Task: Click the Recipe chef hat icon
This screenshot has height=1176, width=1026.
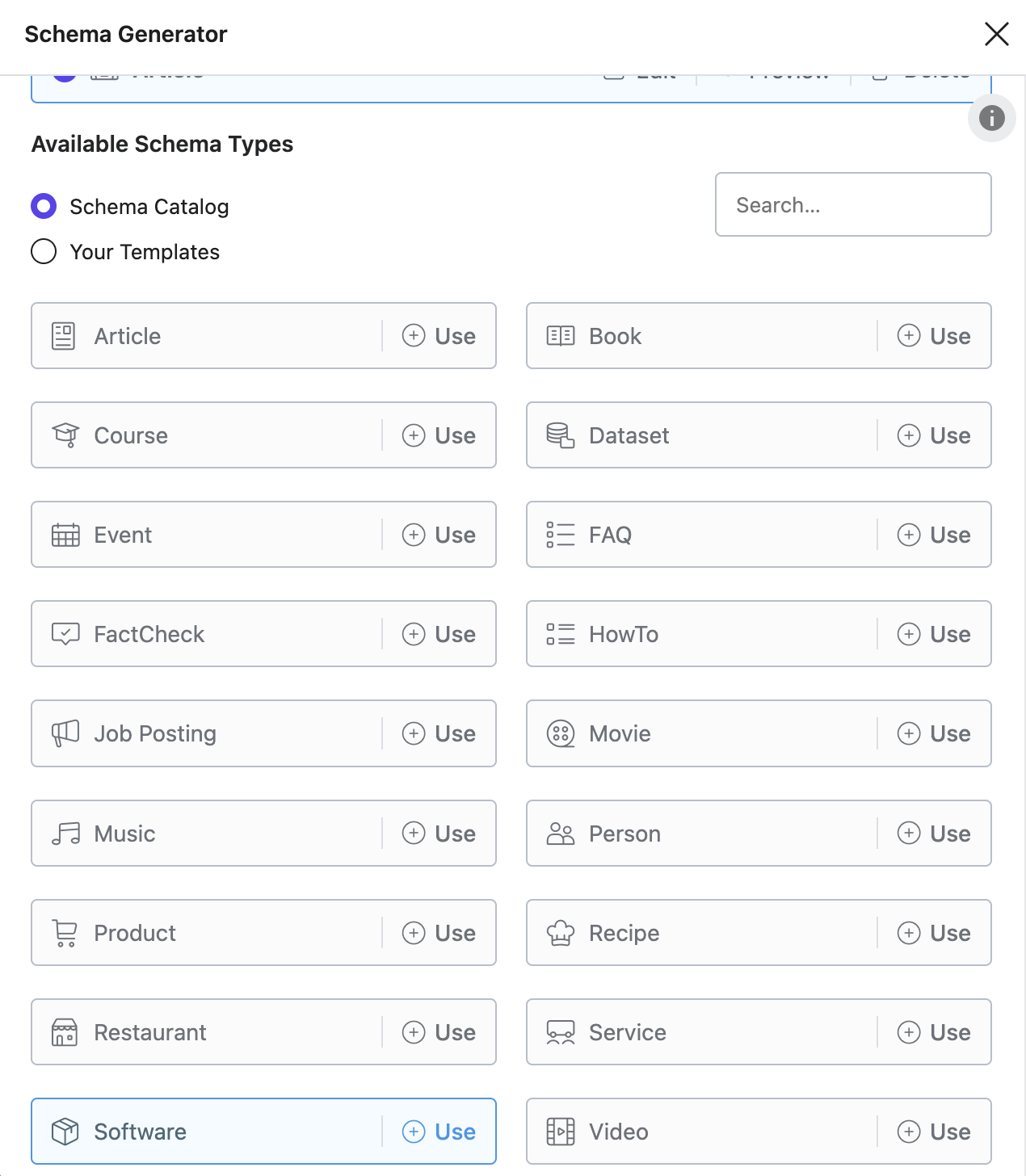Action: (560, 933)
